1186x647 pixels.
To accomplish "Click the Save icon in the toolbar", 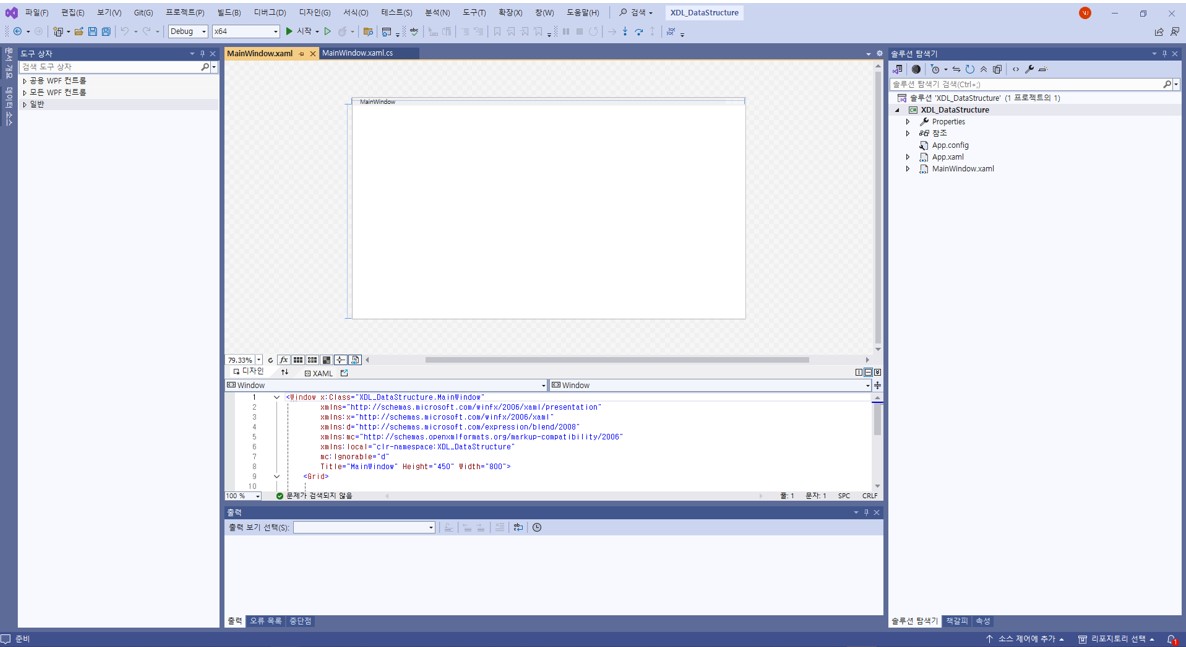I will 92,32.
